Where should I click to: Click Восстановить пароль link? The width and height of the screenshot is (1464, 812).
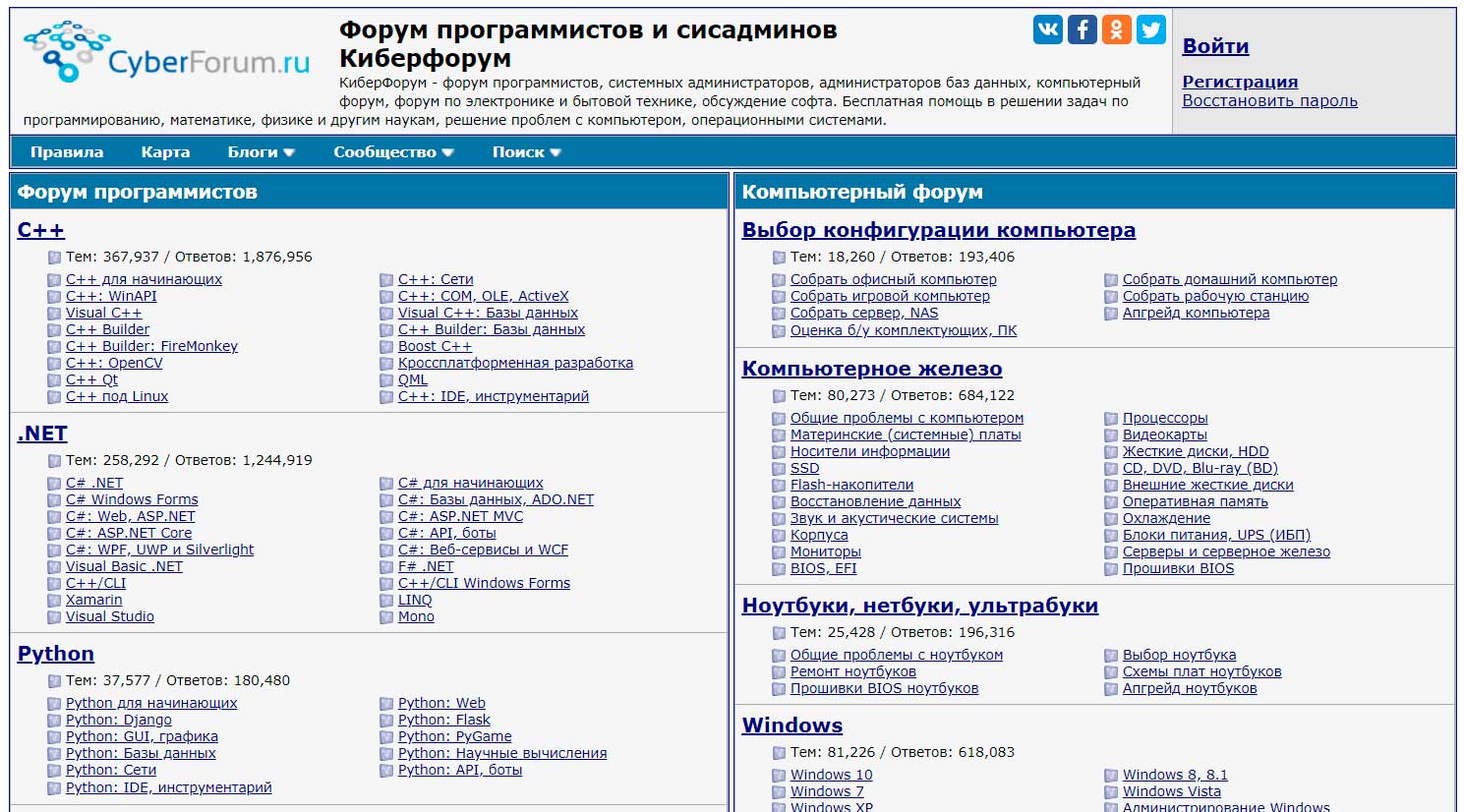1269,100
